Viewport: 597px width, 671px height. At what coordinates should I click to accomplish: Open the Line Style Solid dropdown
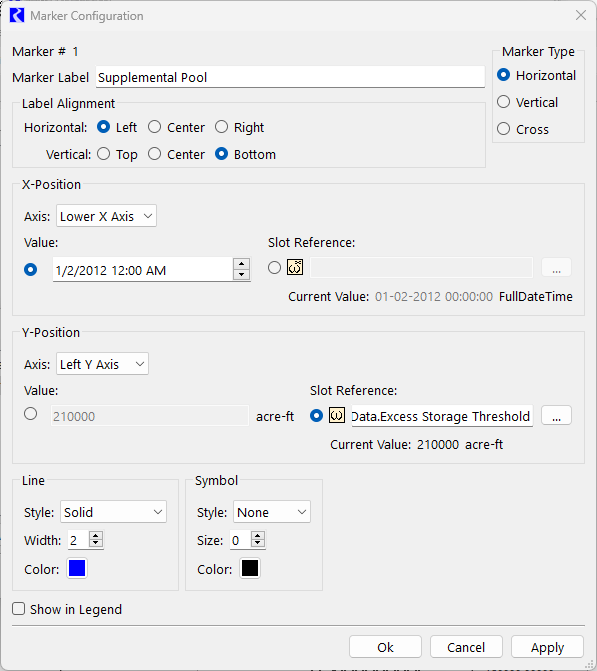click(113, 512)
